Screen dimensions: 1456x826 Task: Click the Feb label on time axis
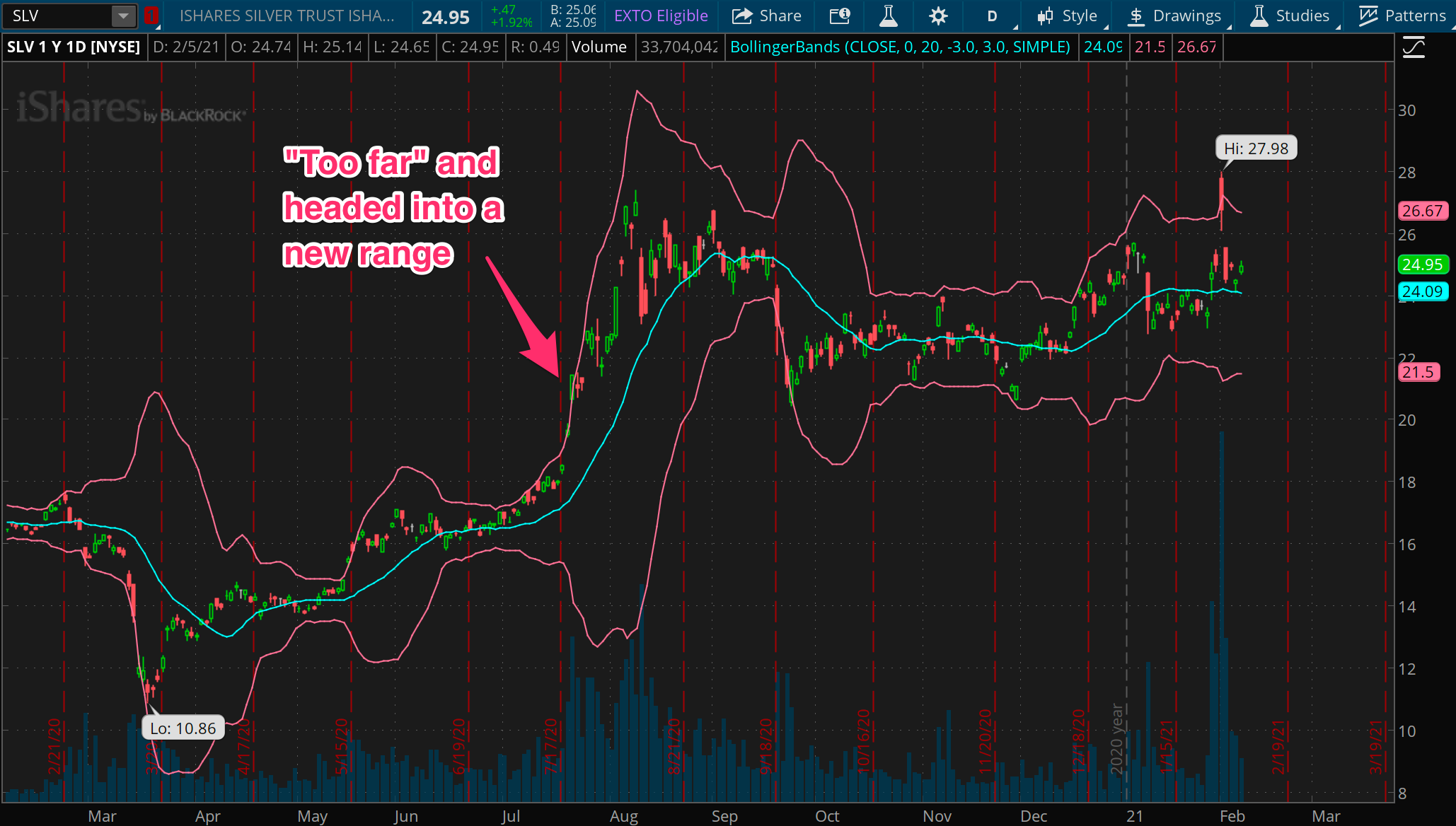point(1232,816)
